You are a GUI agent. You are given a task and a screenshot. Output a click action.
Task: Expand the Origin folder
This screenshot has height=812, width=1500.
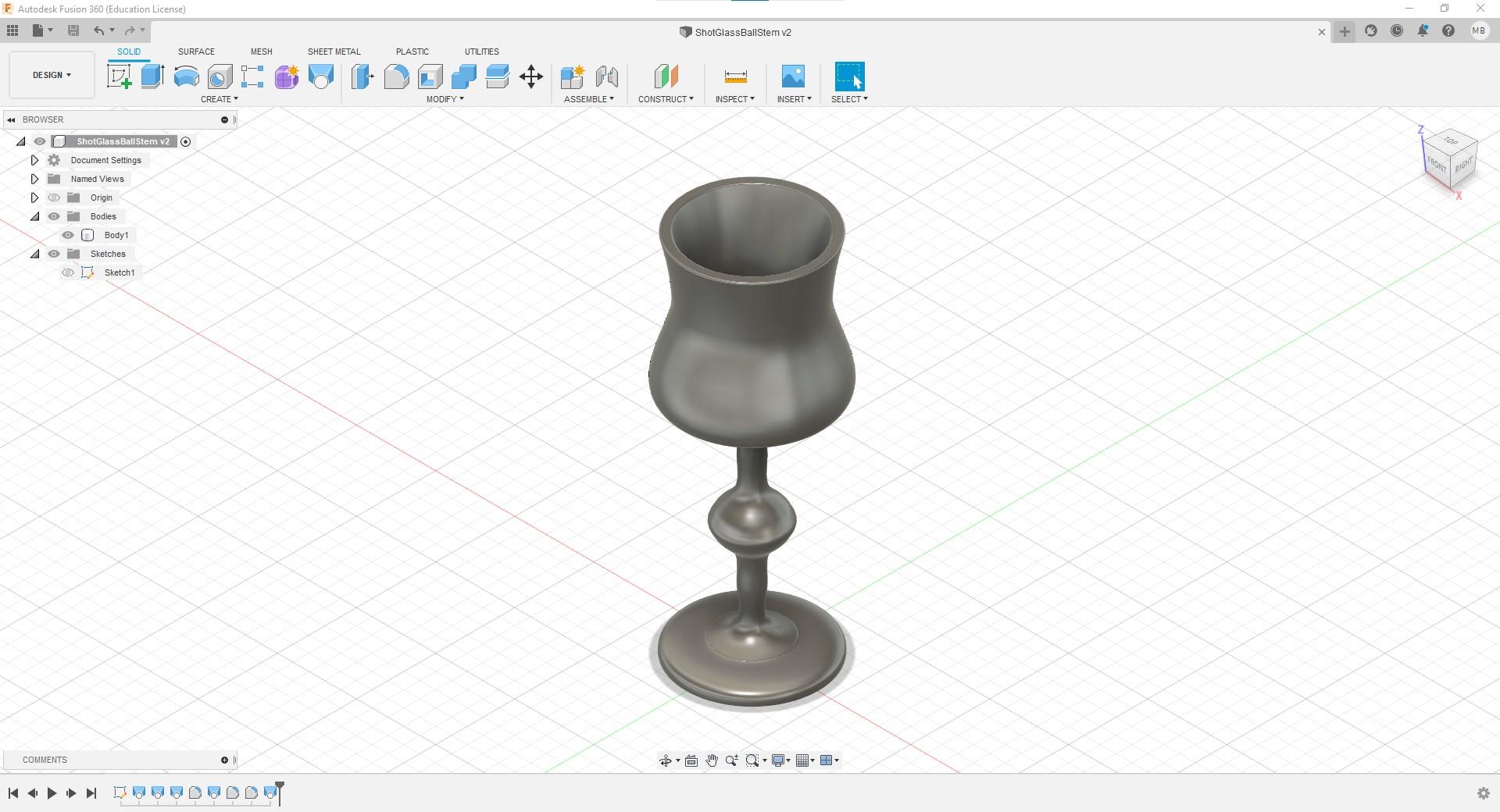pos(34,198)
